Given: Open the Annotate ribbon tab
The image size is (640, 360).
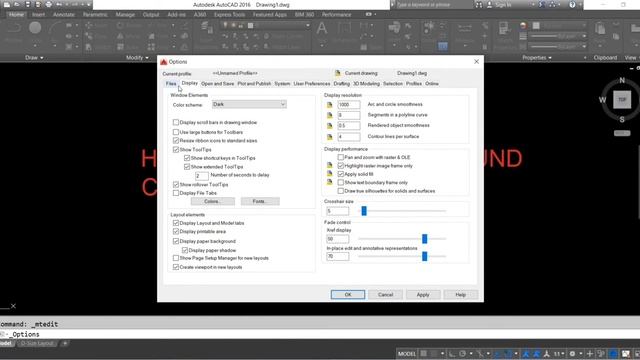Looking at the screenshot, I should (64, 14).
